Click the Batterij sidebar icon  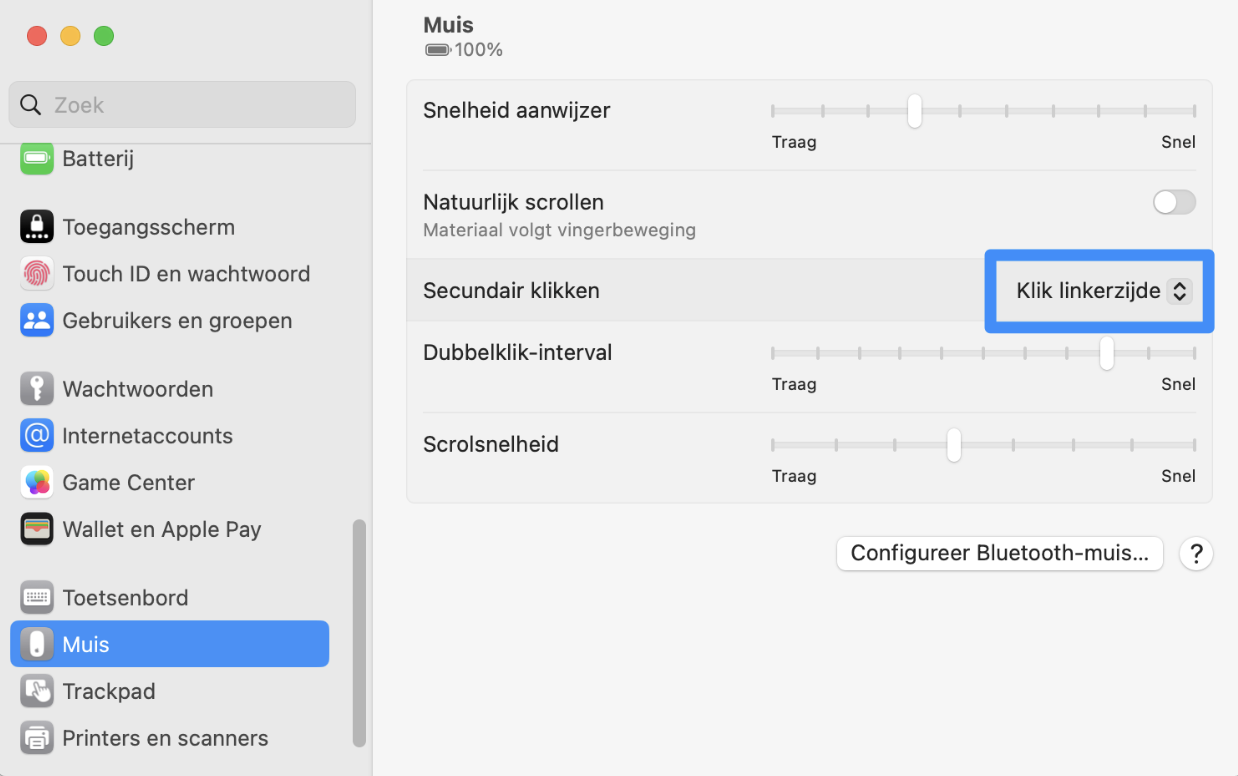pos(37,159)
